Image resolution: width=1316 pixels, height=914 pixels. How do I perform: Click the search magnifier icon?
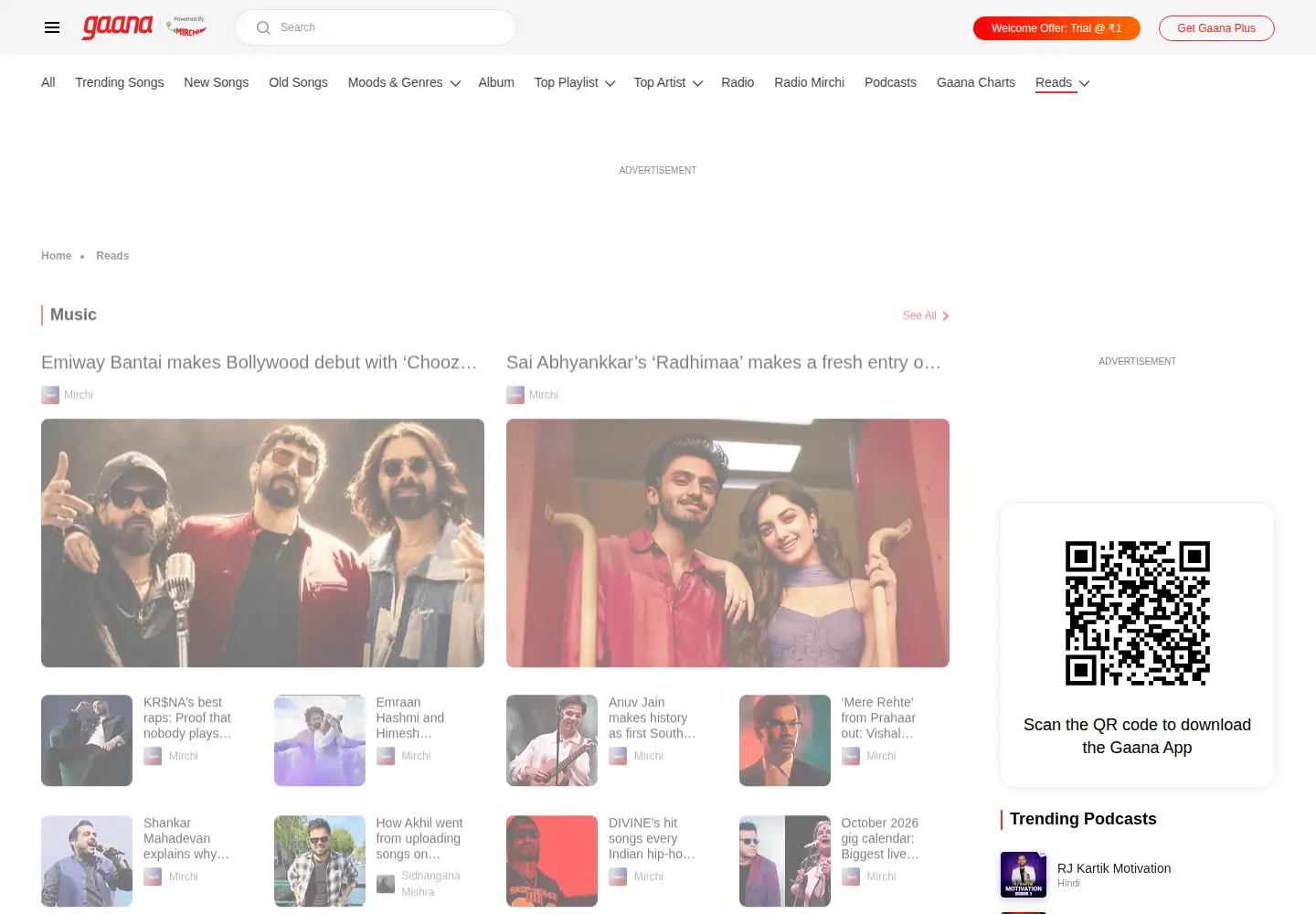(263, 27)
